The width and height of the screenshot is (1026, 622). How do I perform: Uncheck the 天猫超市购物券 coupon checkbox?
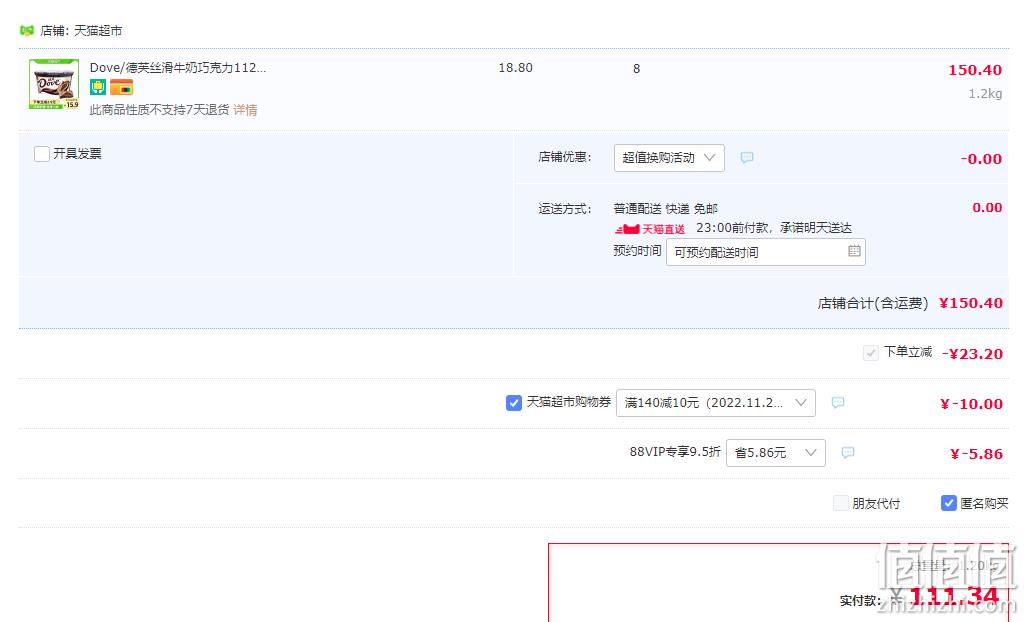(x=514, y=403)
